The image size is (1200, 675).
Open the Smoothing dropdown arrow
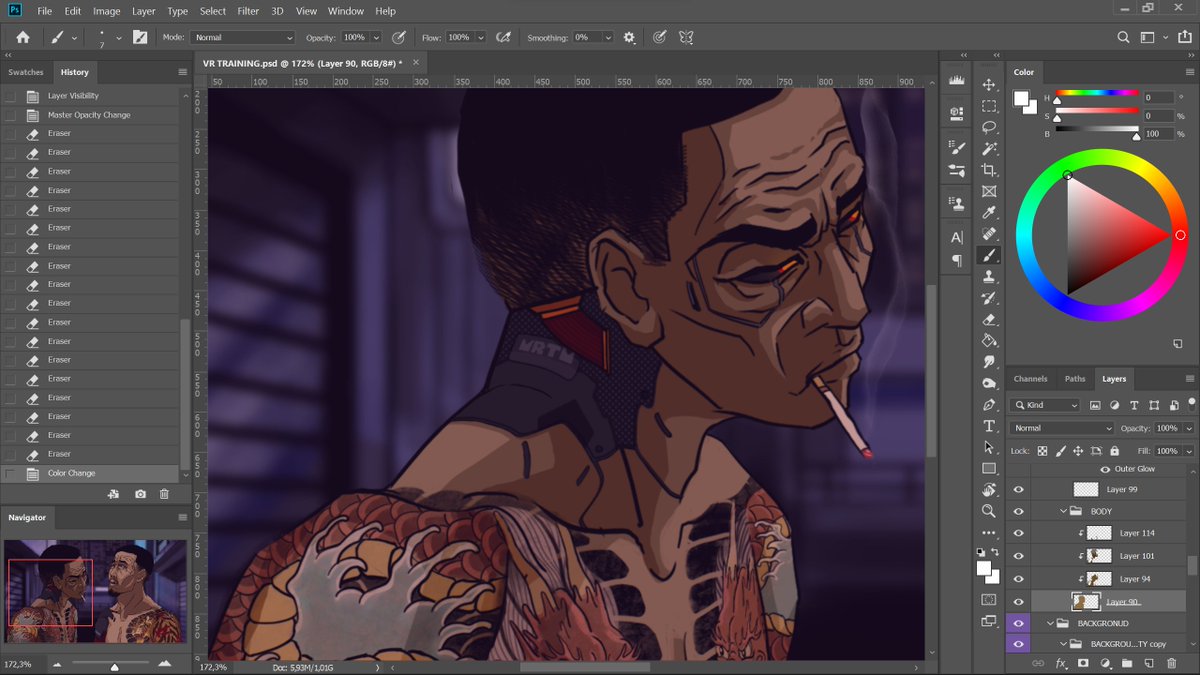click(x=607, y=37)
